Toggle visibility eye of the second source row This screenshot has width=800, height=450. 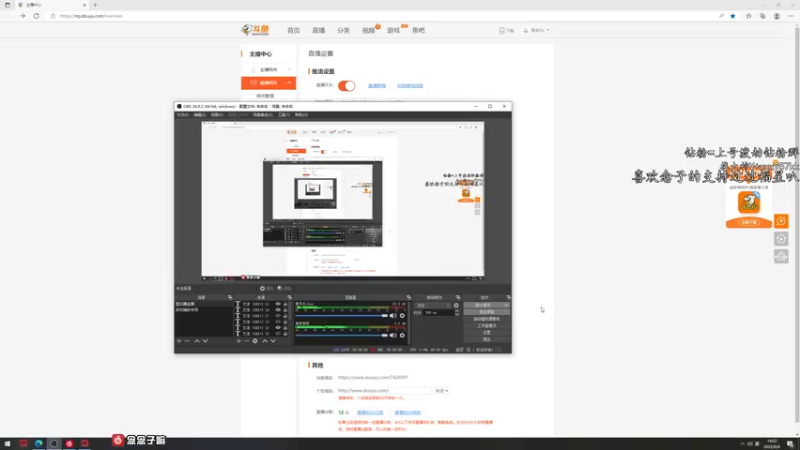(278, 310)
